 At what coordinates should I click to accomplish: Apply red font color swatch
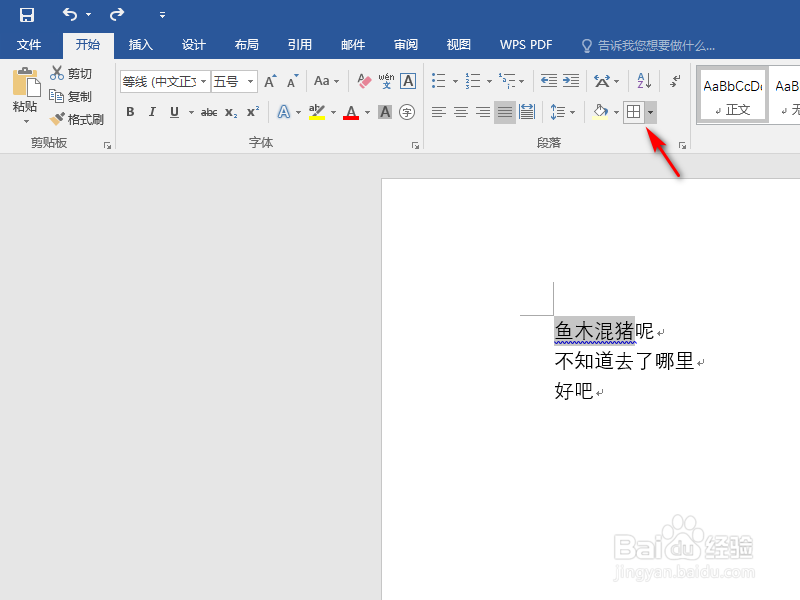click(x=349, y=111)
